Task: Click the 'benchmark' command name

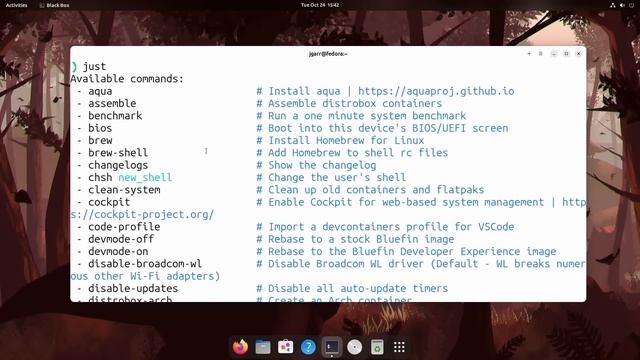Action: (x=115, y=116)
